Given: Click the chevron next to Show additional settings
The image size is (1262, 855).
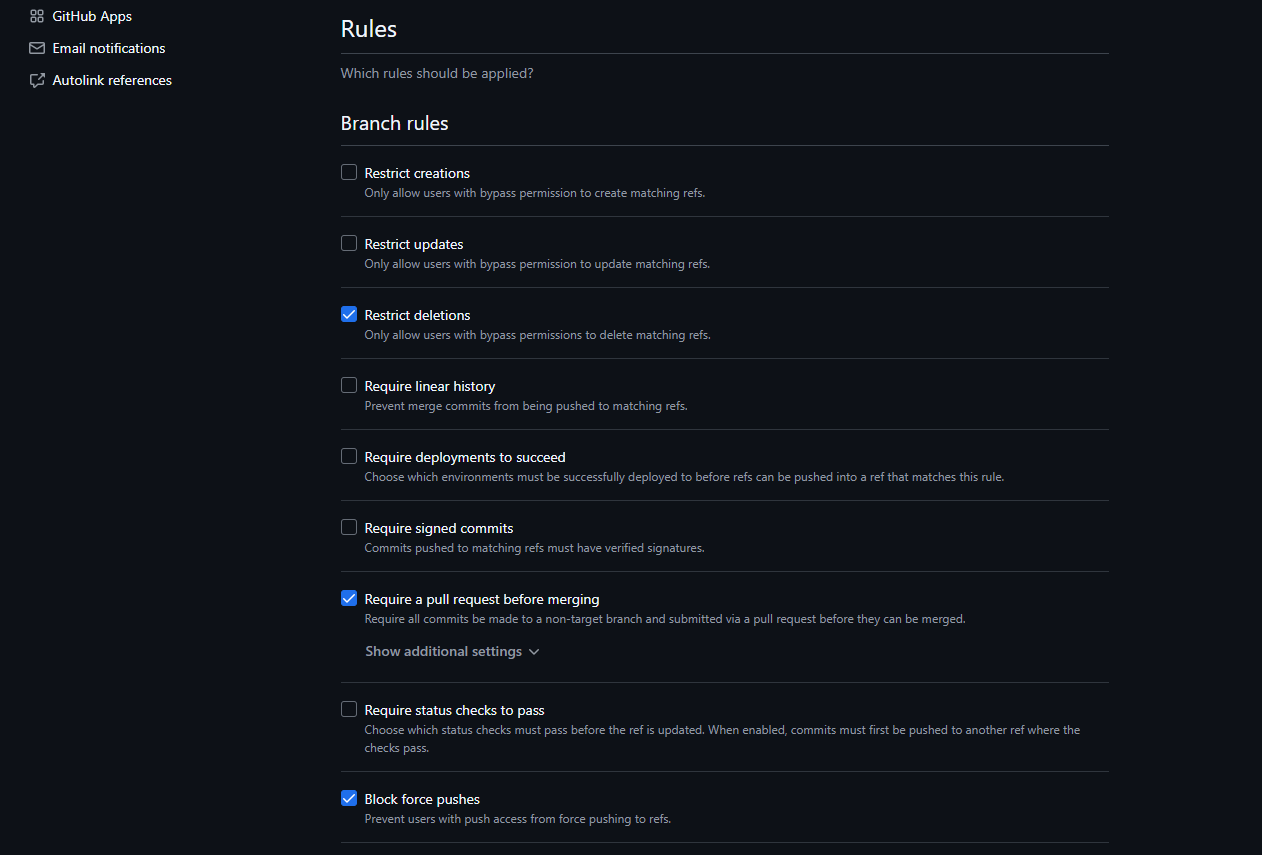Looking at the screenshot, I should pyautogui.click(x=535, y=651).
